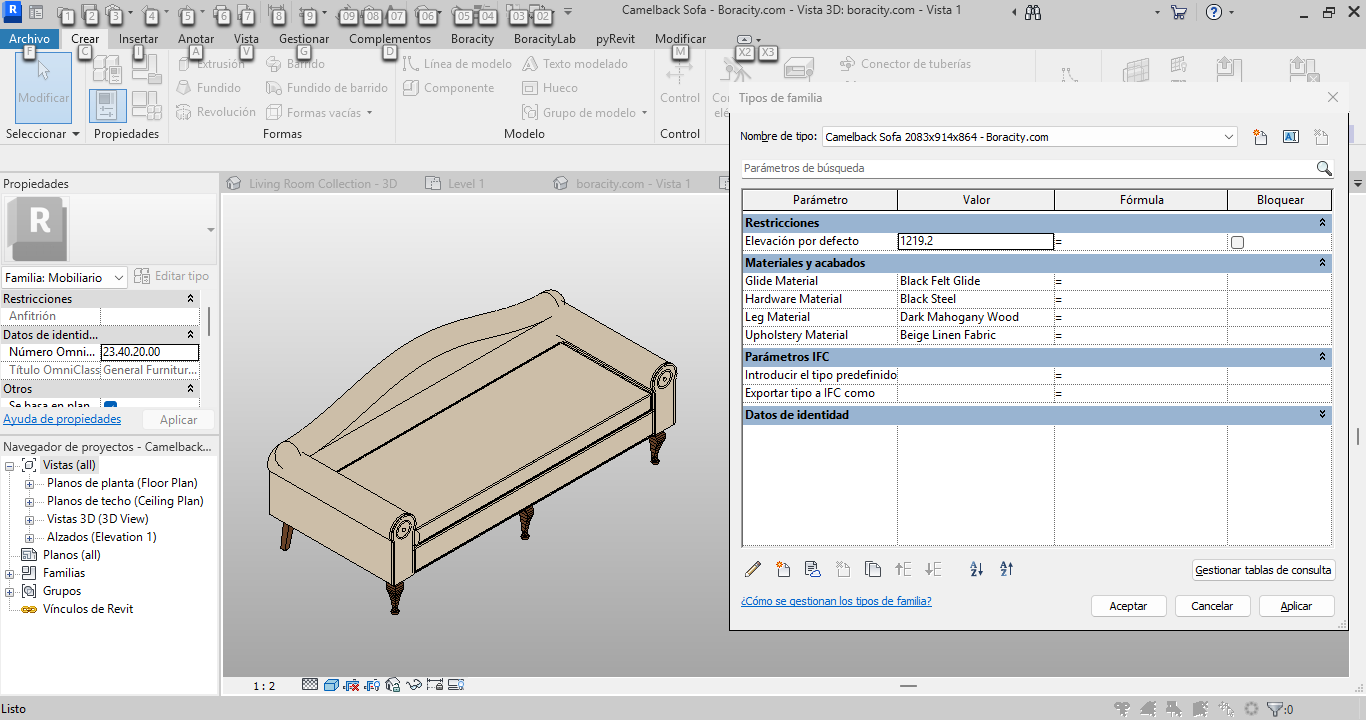This screenshot has width=1366, height=720.
Task: Click the shared parameter cloud icon
Action: [x=813, y=569]
